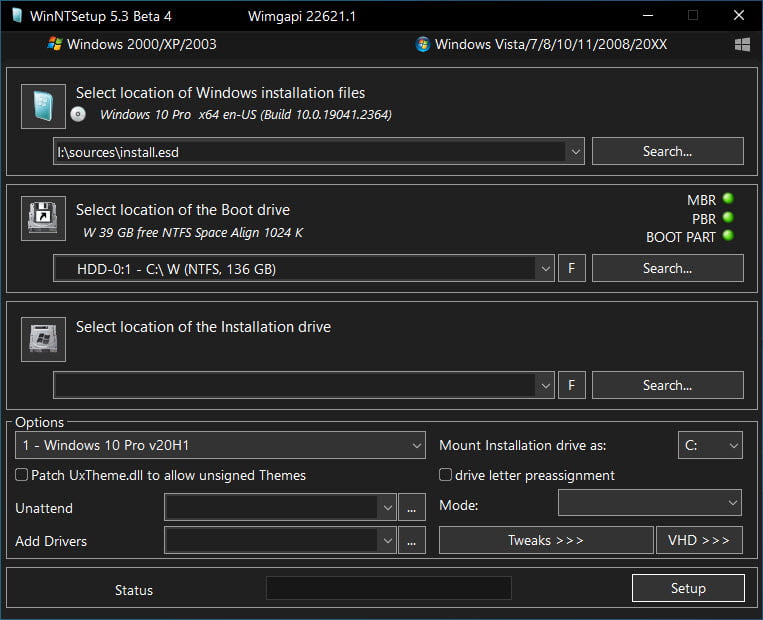Expand the Add Drivers dropdown
The image size is (763, 620).
(387, 541)
